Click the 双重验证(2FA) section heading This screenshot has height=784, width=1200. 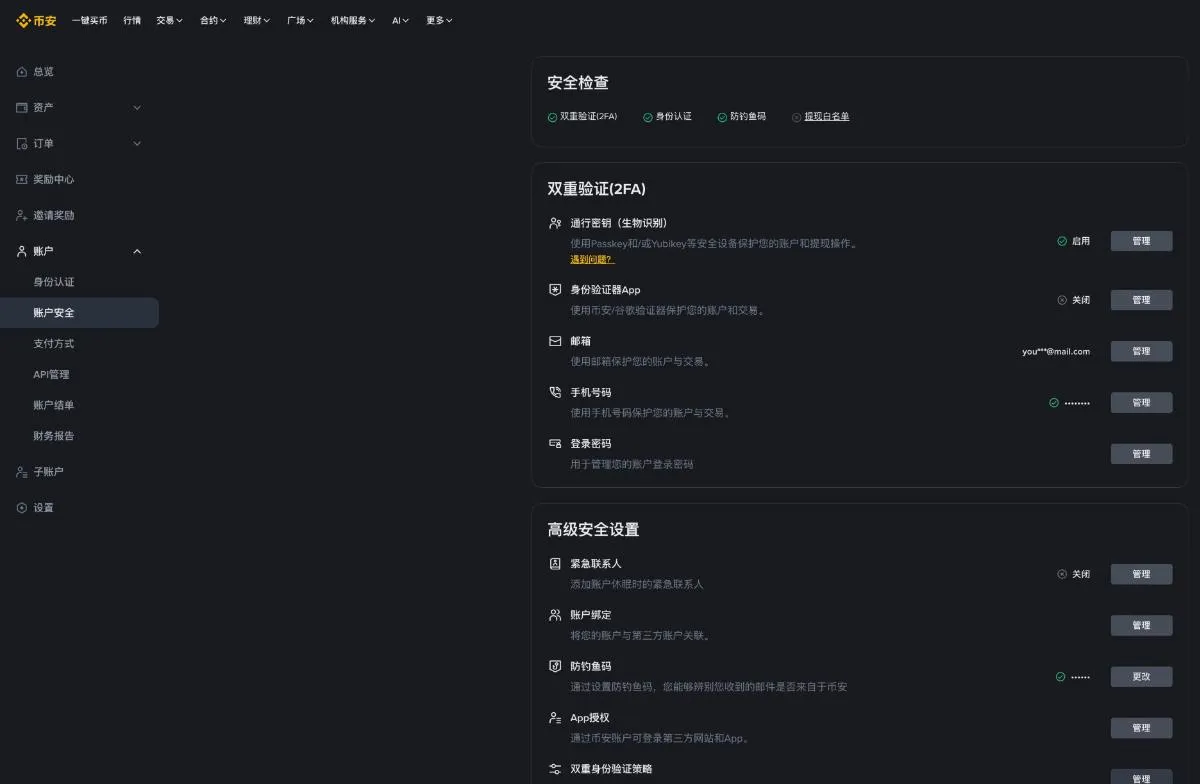tap(597, 189)
